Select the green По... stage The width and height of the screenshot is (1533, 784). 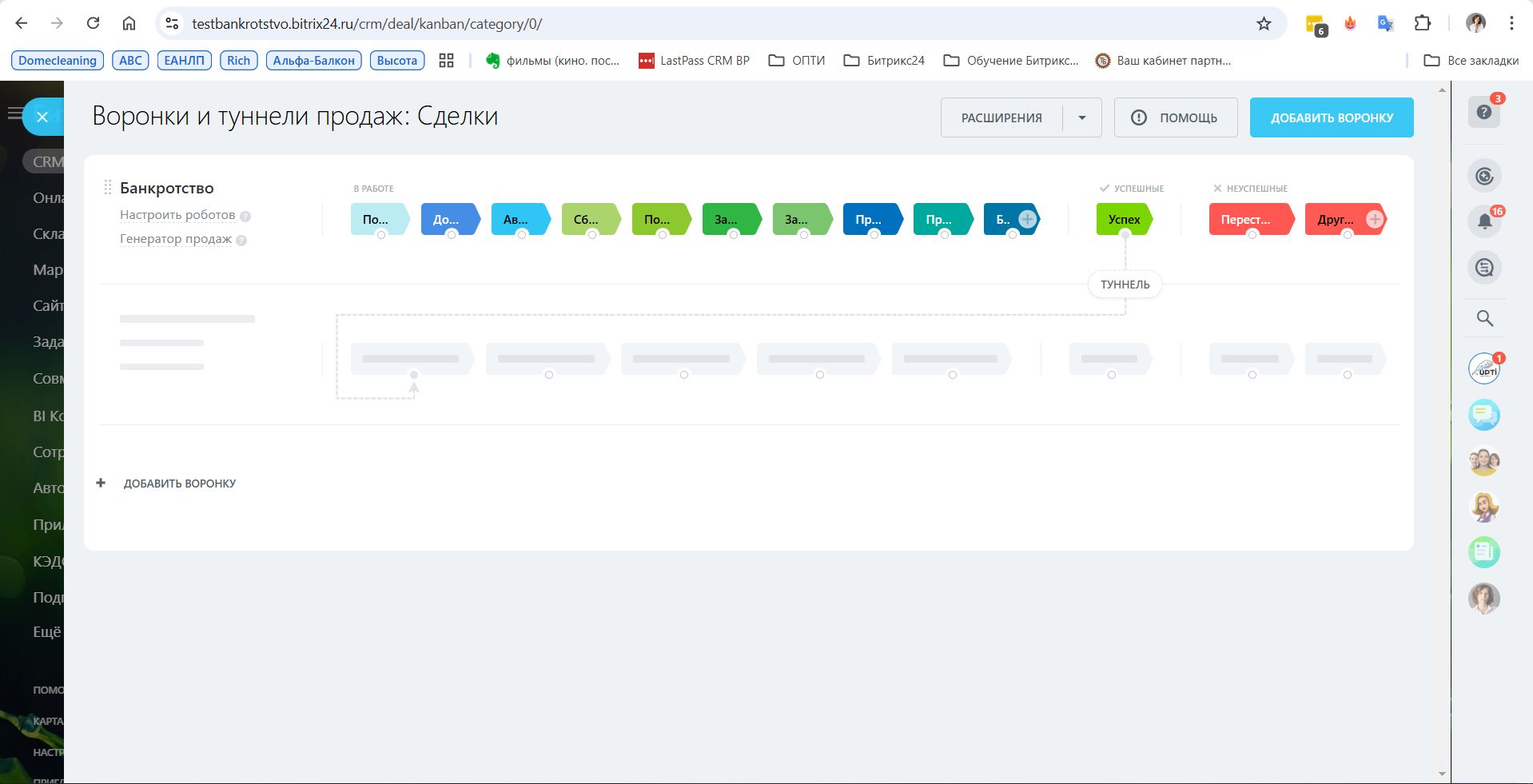(x=662, y=219)
